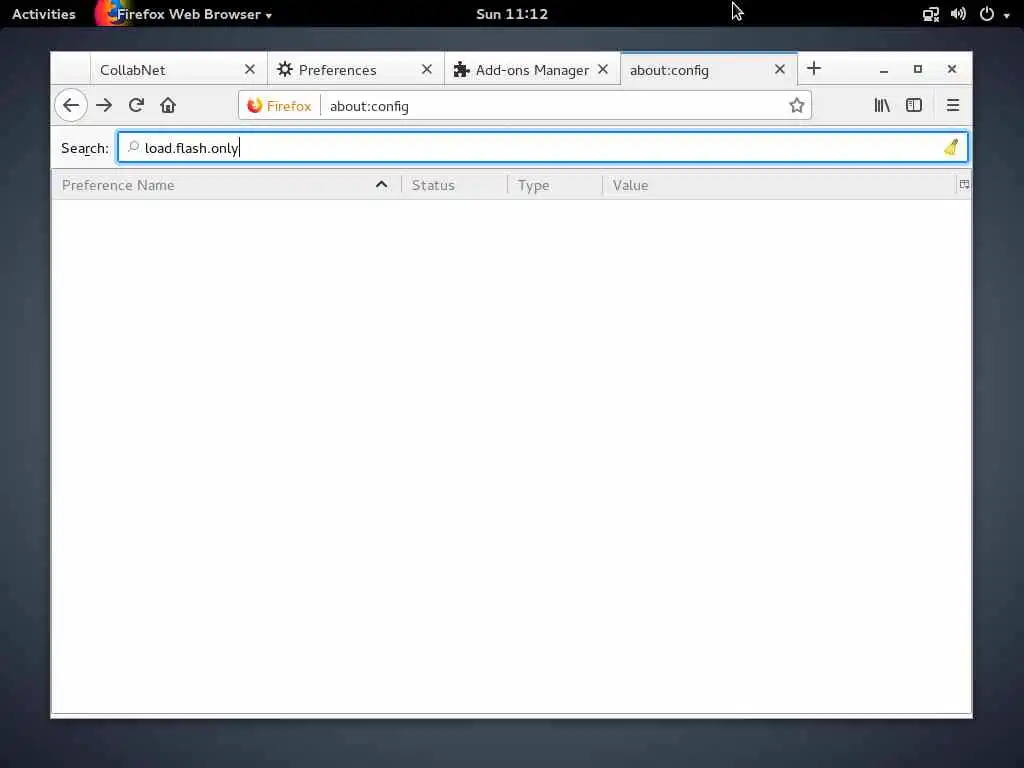Close the CollabNet tab
Screen dimensions: 1024x768
pos(249,69)
